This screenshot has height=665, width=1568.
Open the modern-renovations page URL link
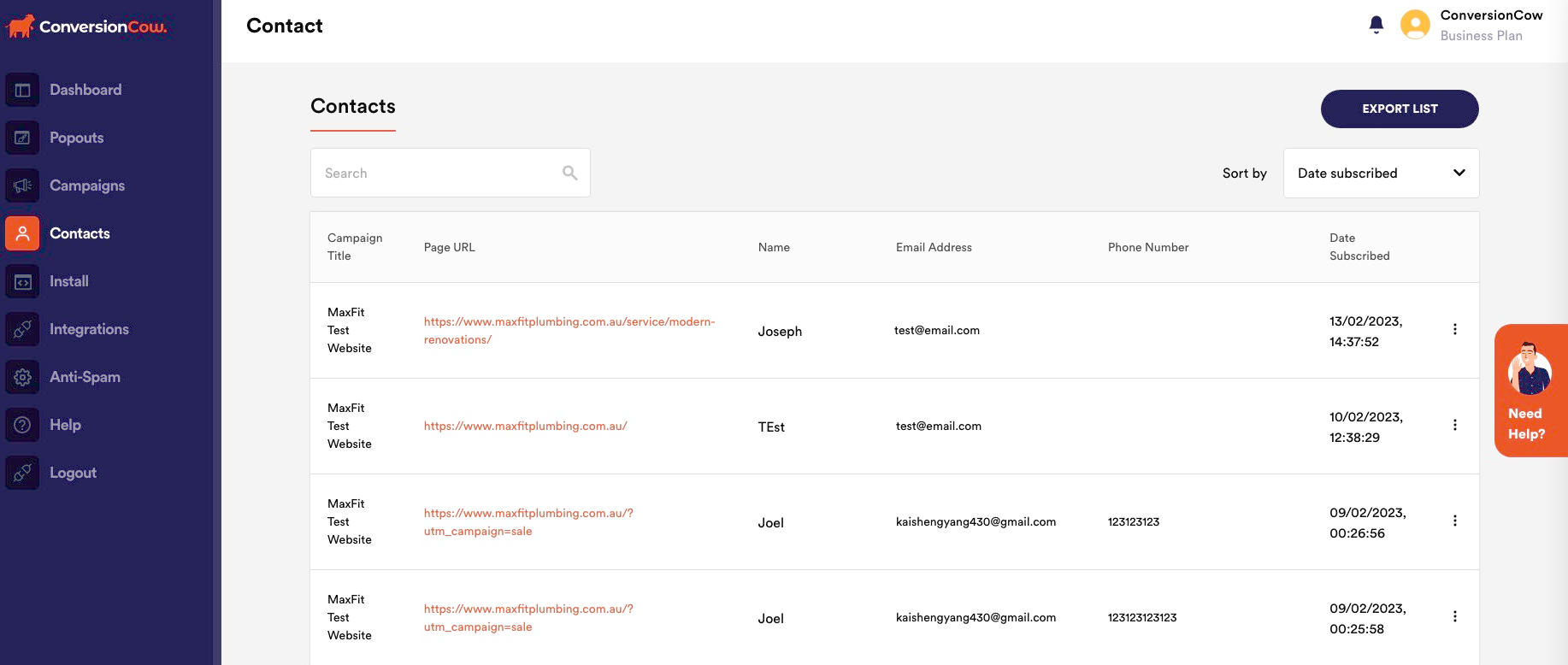coord(569,331)
